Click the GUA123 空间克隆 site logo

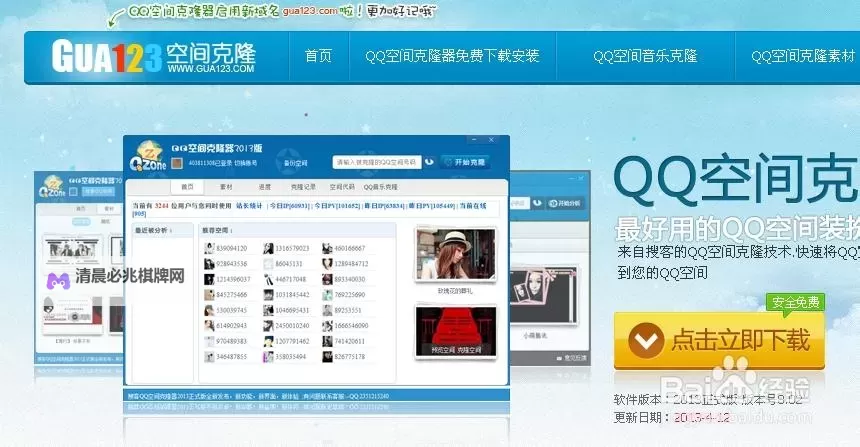tap(154, 56)
